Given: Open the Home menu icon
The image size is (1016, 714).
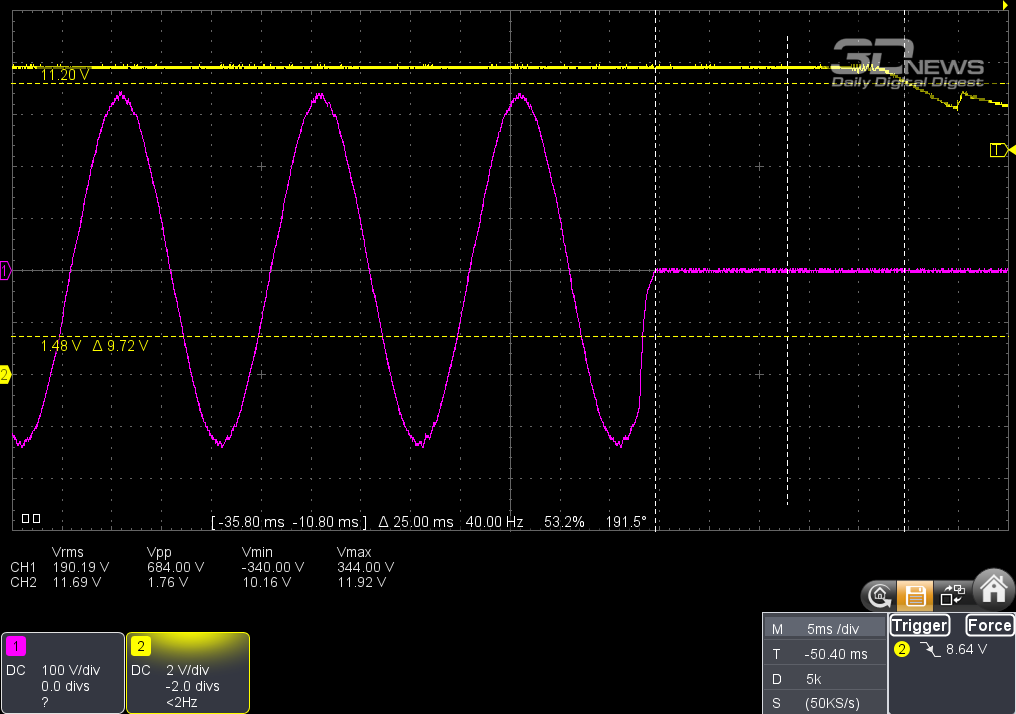Looking at the screenshot, I should (x=993, y=590).
